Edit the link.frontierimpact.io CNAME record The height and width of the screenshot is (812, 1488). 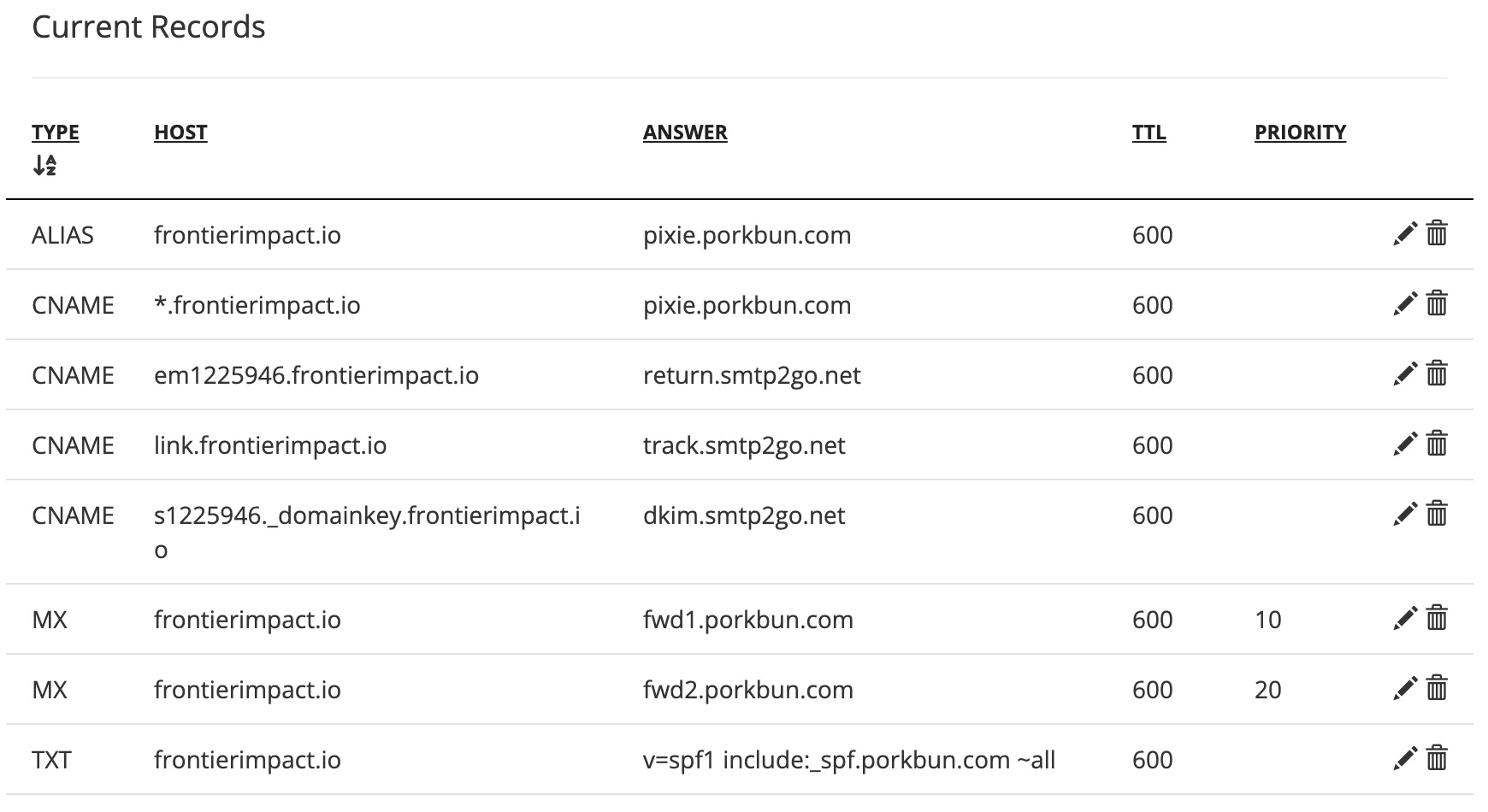tap(1404, 444)
